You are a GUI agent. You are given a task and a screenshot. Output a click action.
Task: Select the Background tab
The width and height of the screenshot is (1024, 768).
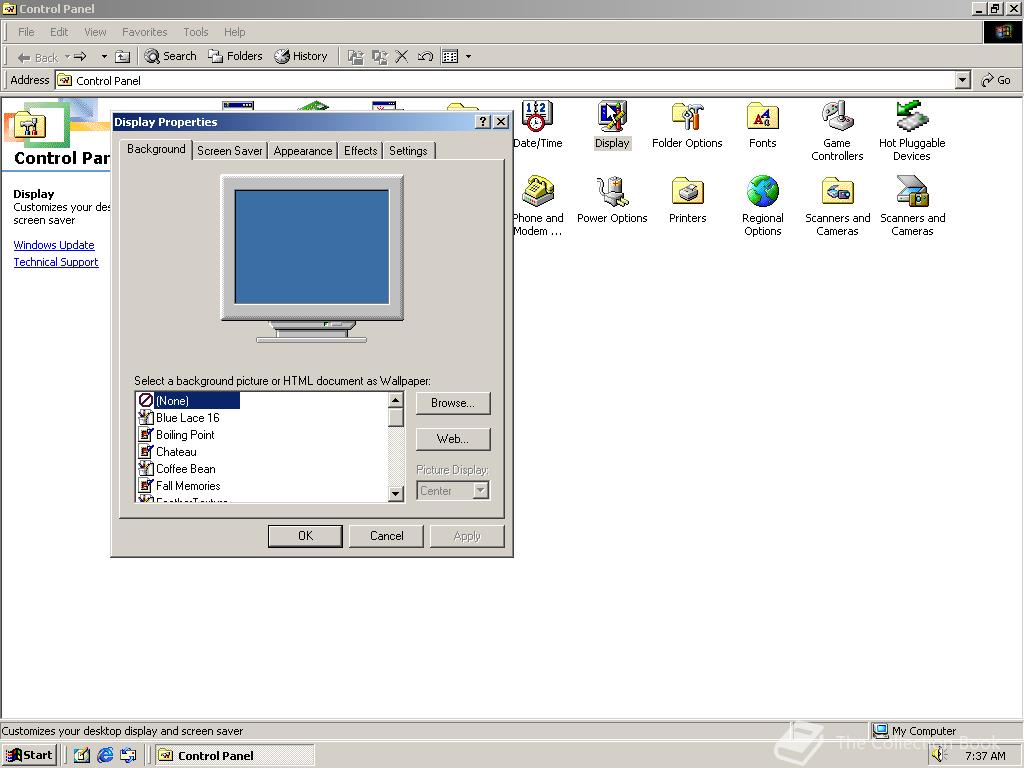point(156,150)
